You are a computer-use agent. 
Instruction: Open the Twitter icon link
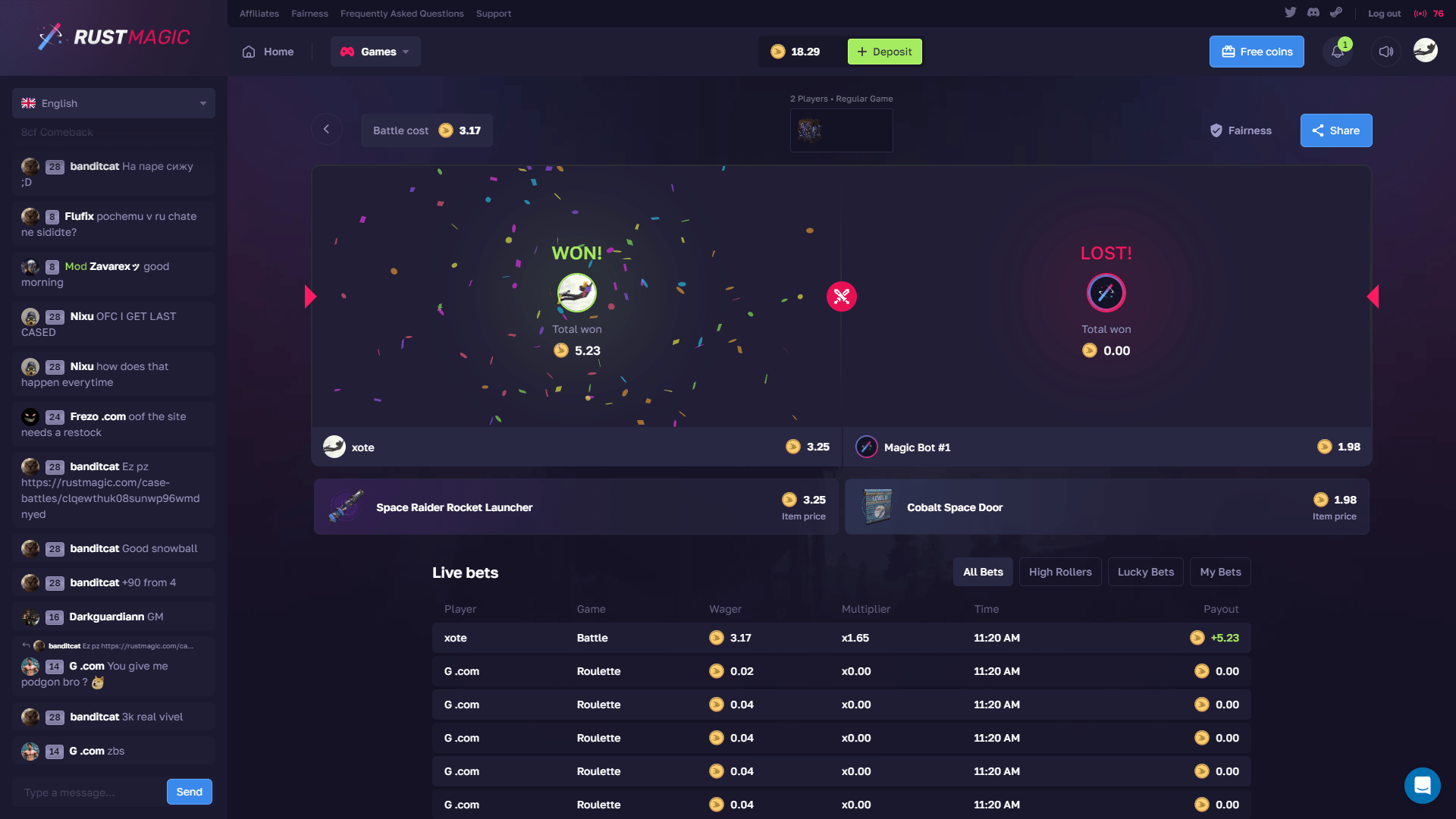[1290, 12]
